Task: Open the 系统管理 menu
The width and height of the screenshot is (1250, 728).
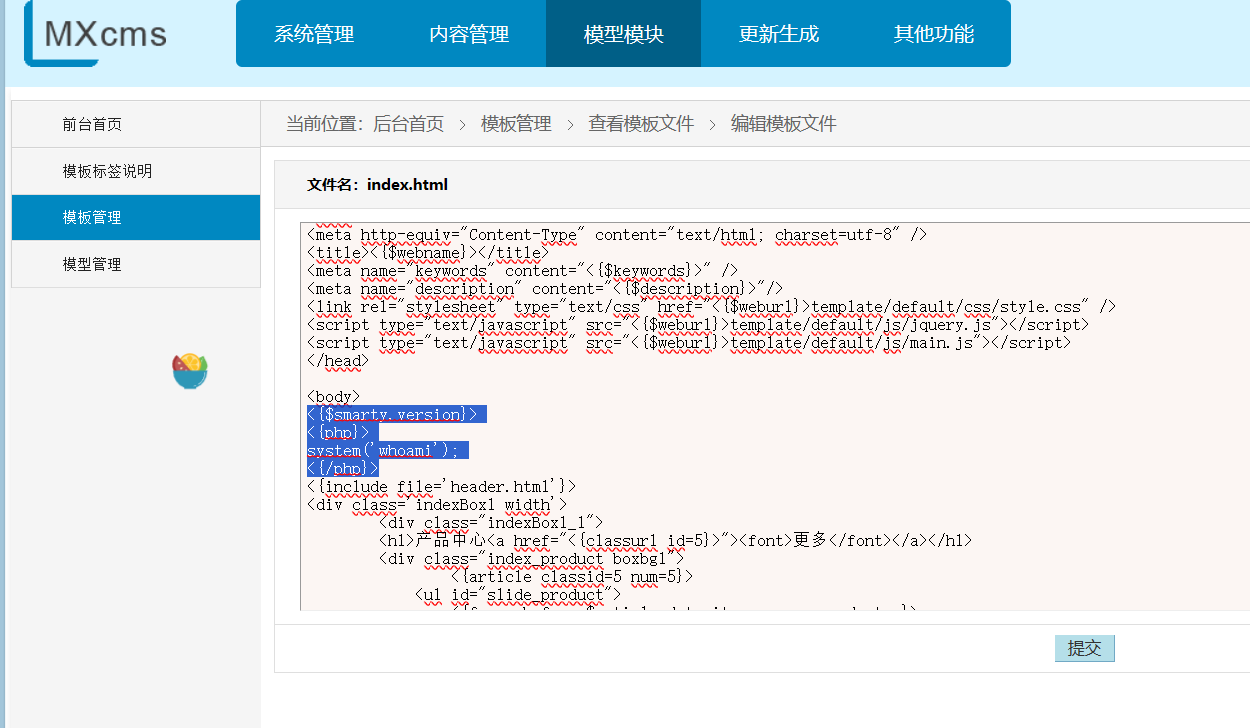Action: (314, 34)
